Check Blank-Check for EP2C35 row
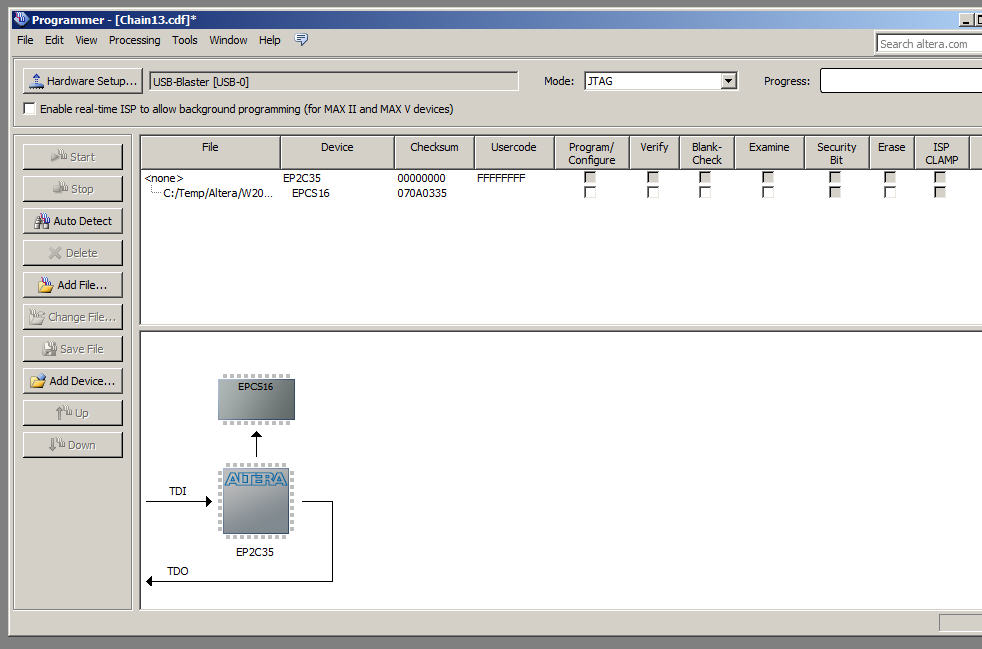982x649 pixels. 705,177
